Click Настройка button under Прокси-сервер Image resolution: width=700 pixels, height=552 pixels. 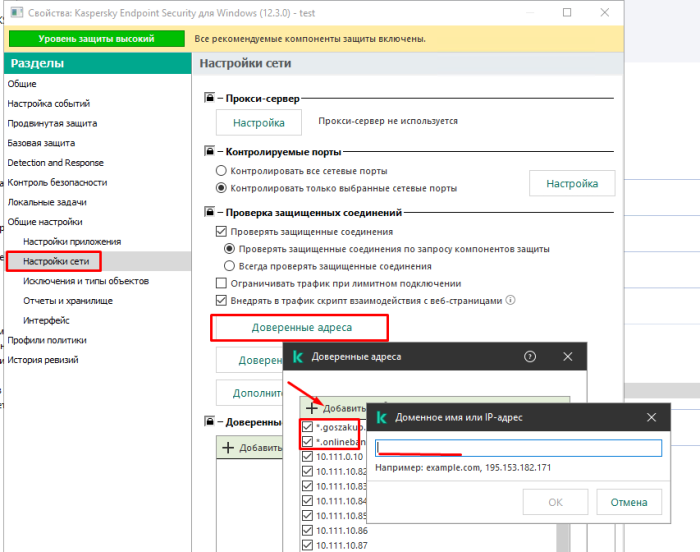(x=259, y=122)
